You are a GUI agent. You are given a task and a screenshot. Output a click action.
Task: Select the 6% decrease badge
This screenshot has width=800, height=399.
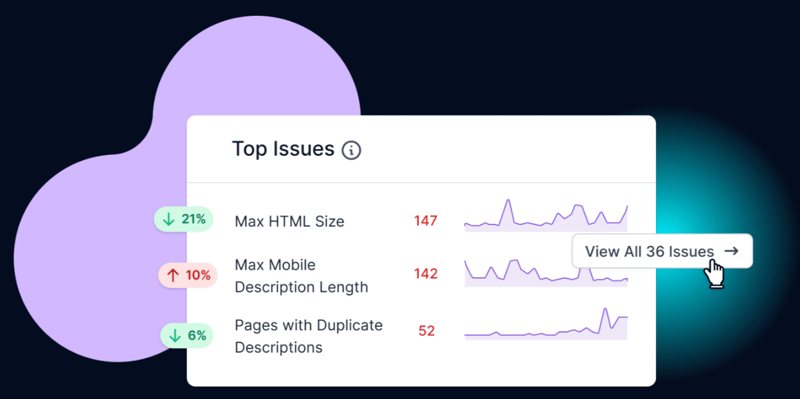pyautogui.click(x=187, y=336)
